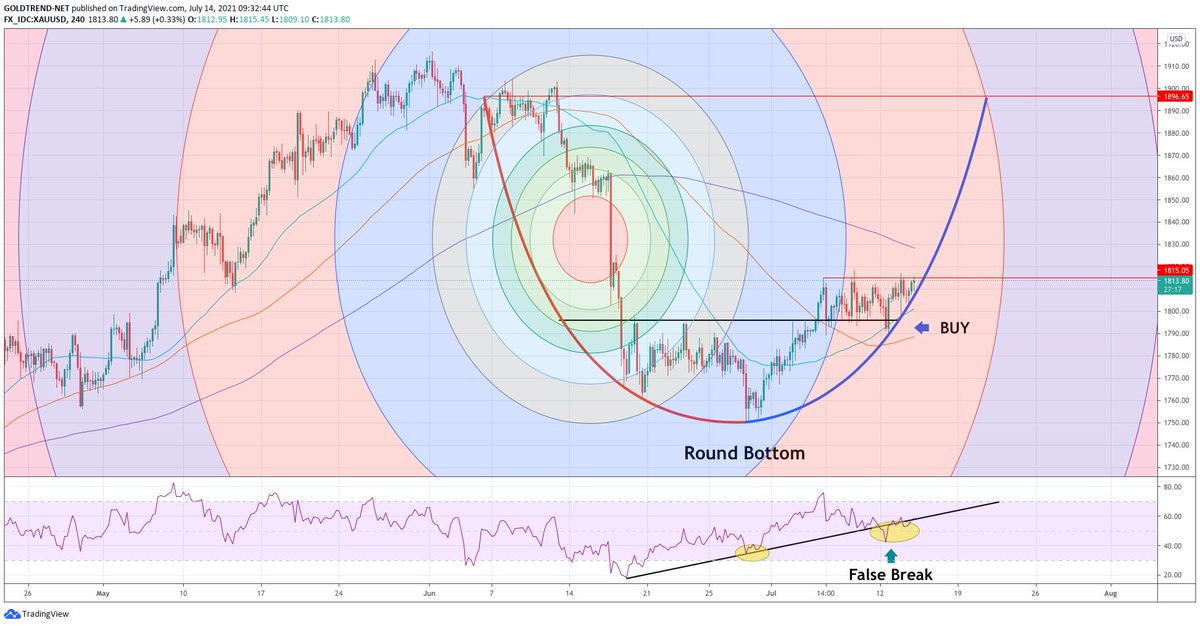
Task: Click the 20.00 level on RSI axis
Action: point(1174,576)
